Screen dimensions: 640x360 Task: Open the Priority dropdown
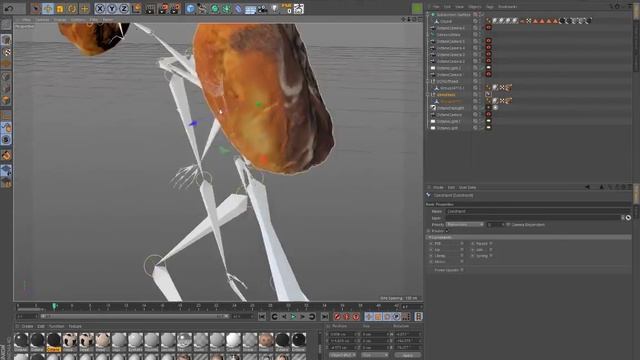[x=464, y=224]
